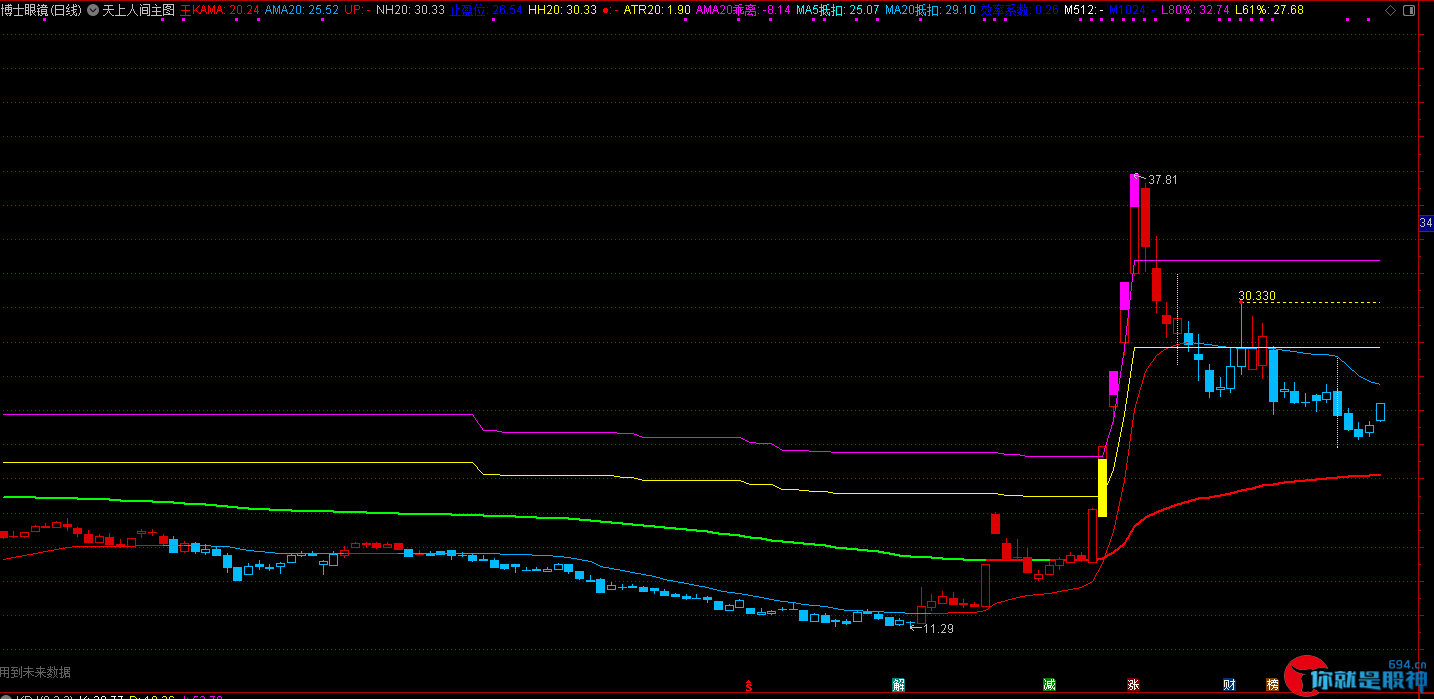The width and height of the screenshot is (1434, 699).
Task: Click the 30.330 yellow price label
Action: [1257, 296]
